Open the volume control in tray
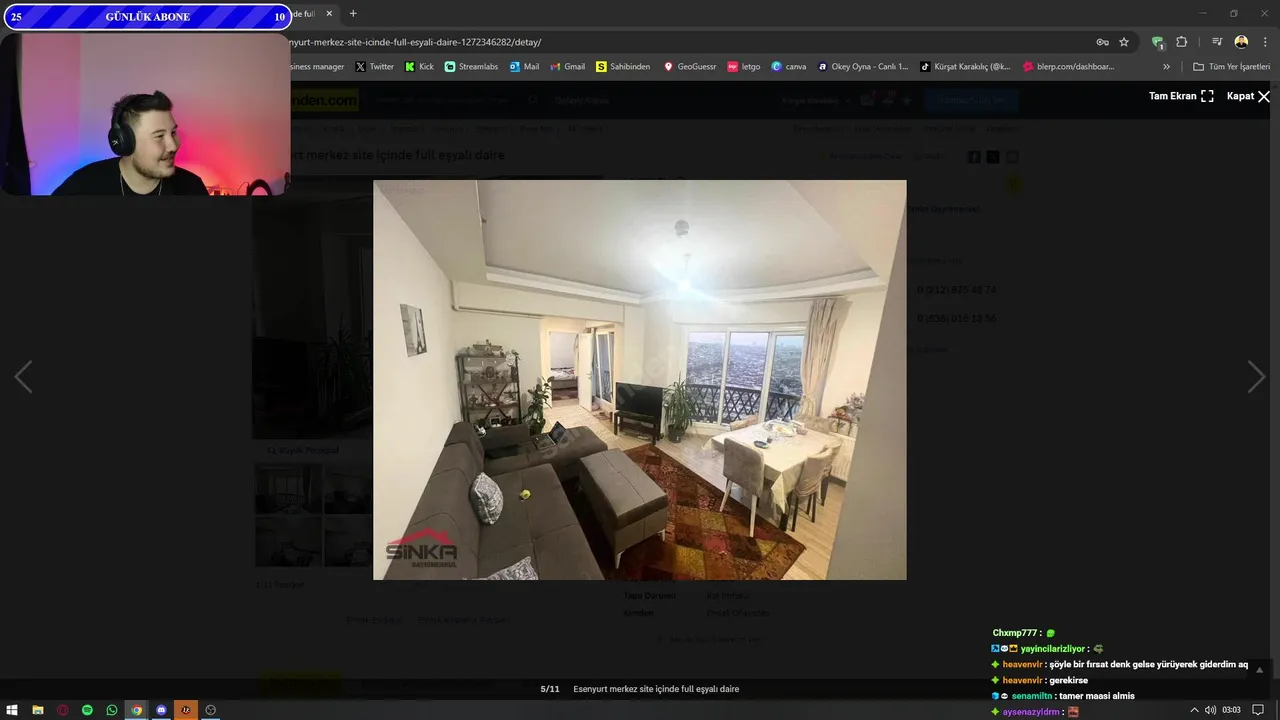The width and height of the screenshot is (1280, 720). click(x=1211, y=710)
